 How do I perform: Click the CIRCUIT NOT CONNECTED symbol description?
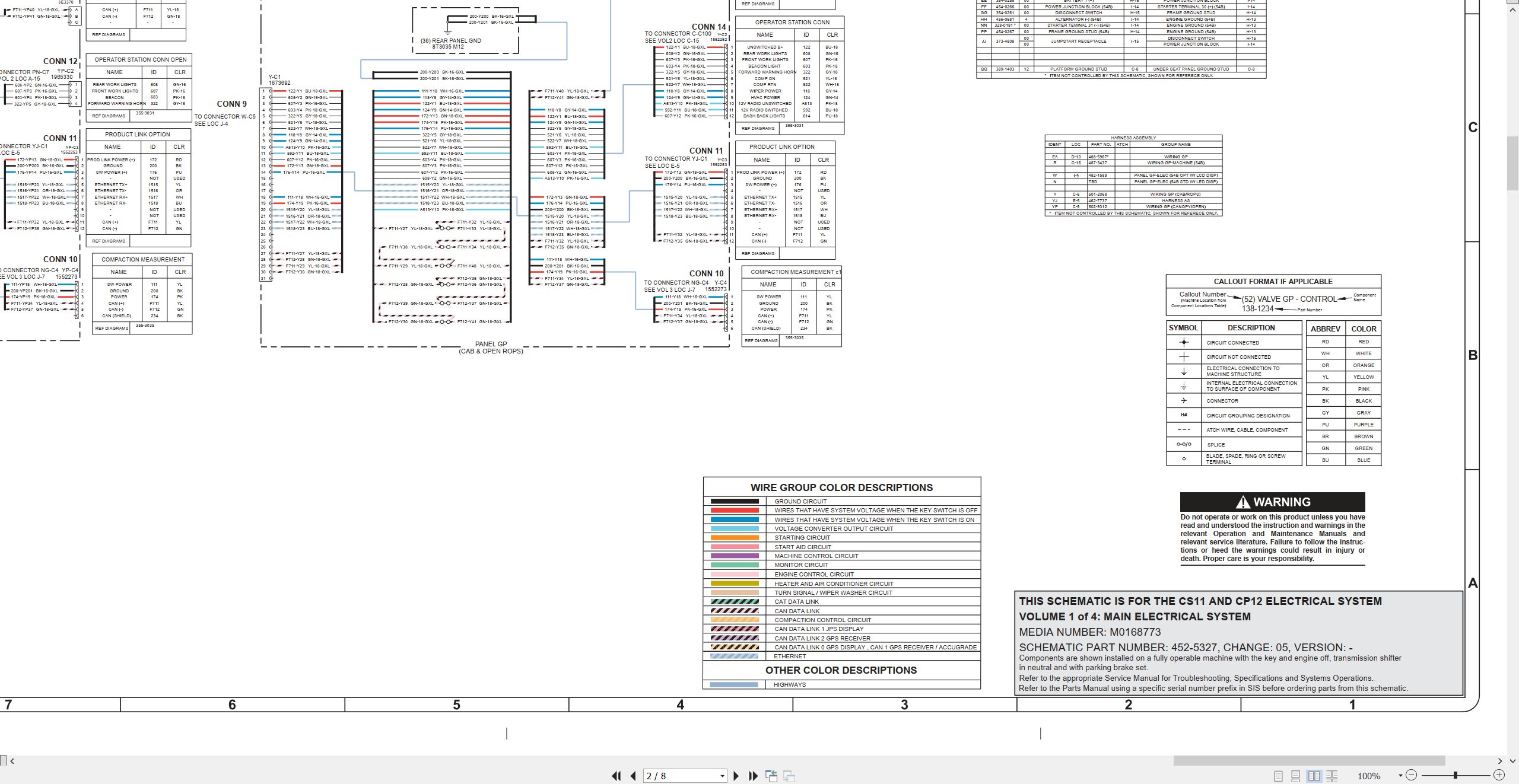[x=1238, y=357]
